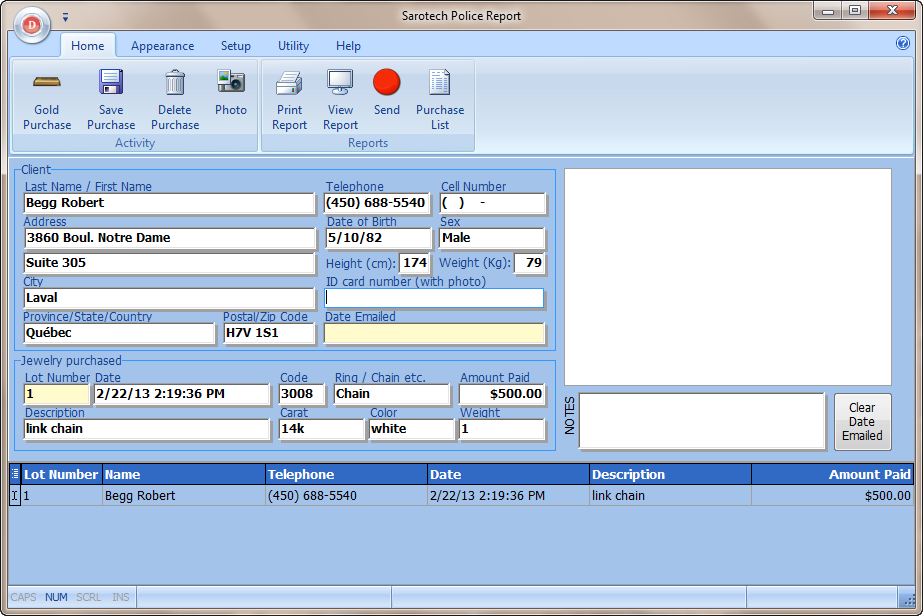
Task: Click the Color field showing white
Action: point(412,429)
